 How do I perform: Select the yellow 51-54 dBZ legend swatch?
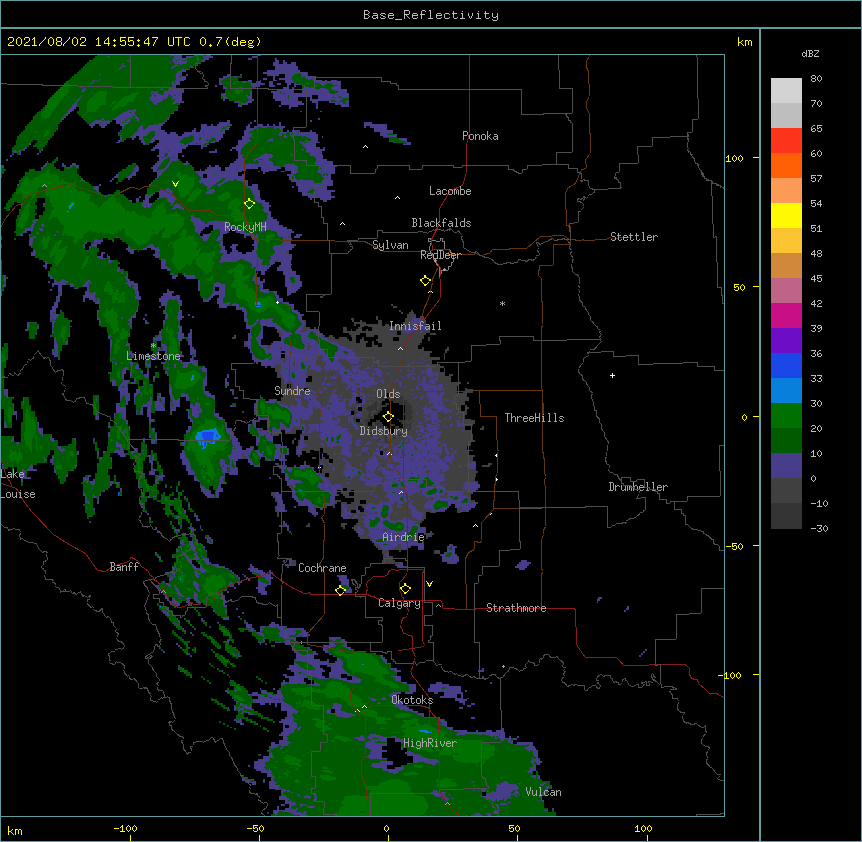(786, 215)
